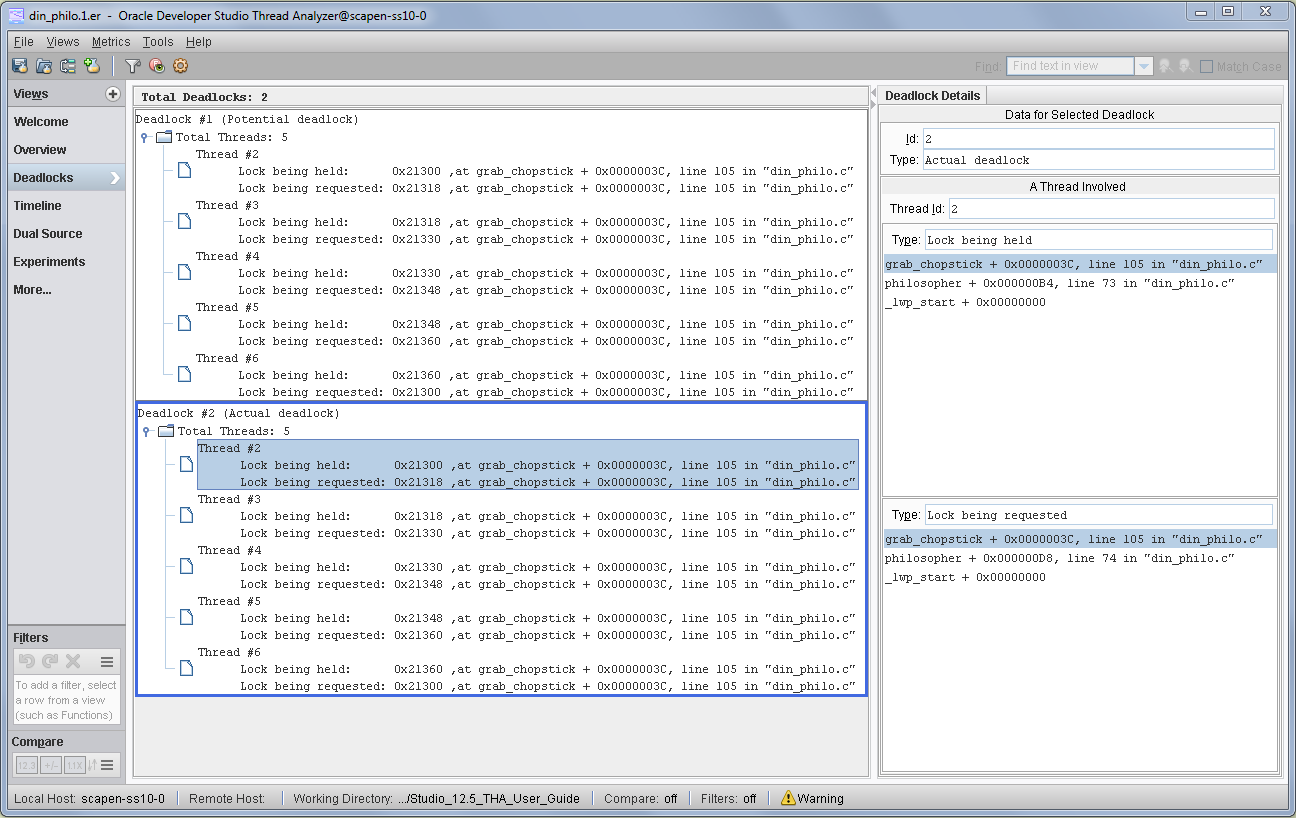The height and width of the screenshot is (818, 1296).
Task: Click the Find Previous arrow icon
Action: coord(1165,66)
